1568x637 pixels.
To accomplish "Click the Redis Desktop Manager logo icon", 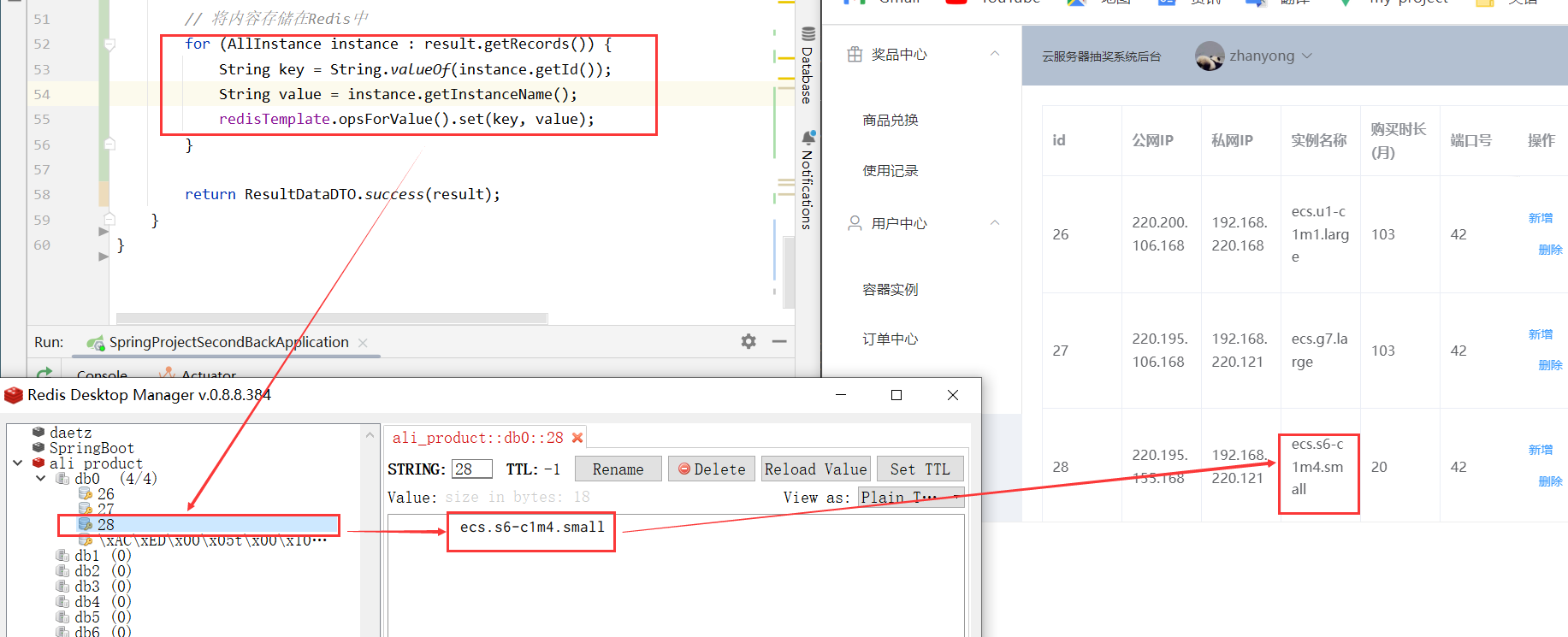I will [x=14, y=395].
